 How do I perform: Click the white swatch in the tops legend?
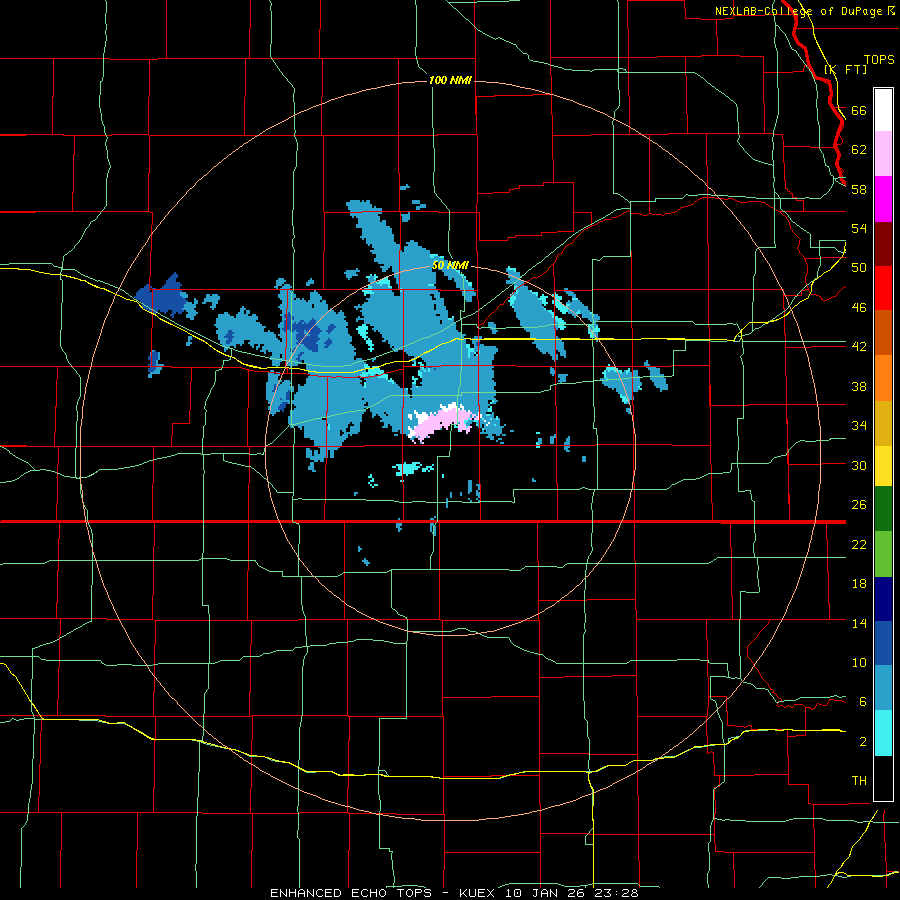883,110
